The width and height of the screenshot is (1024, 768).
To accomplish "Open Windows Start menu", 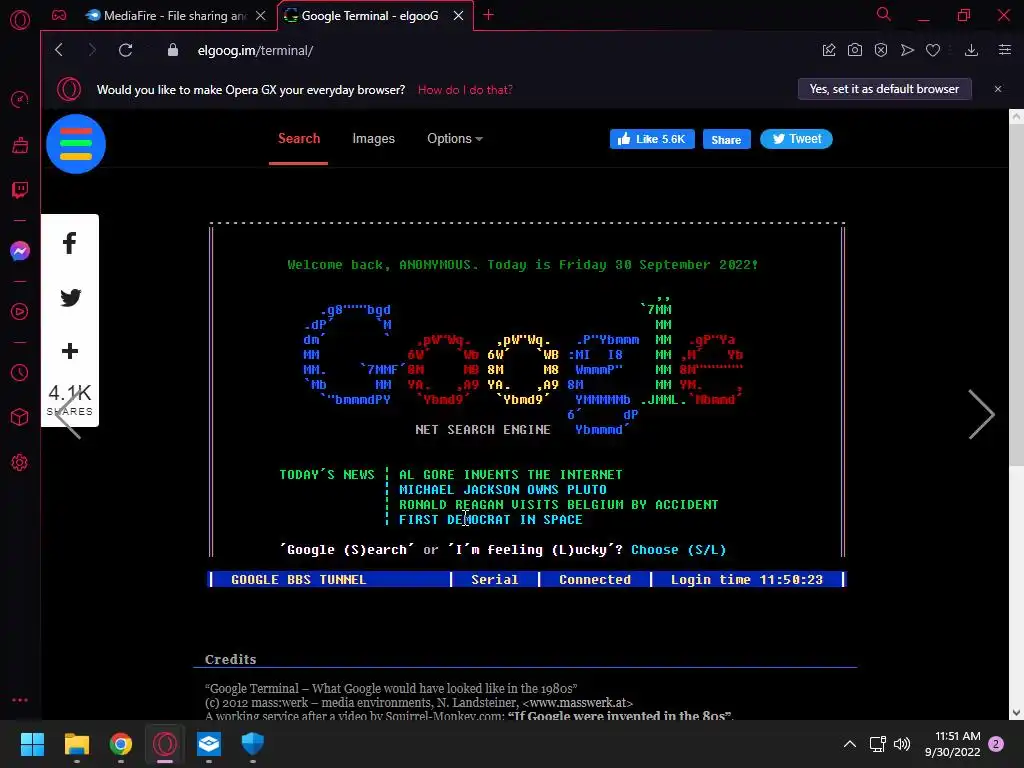I will click(32, 744).
